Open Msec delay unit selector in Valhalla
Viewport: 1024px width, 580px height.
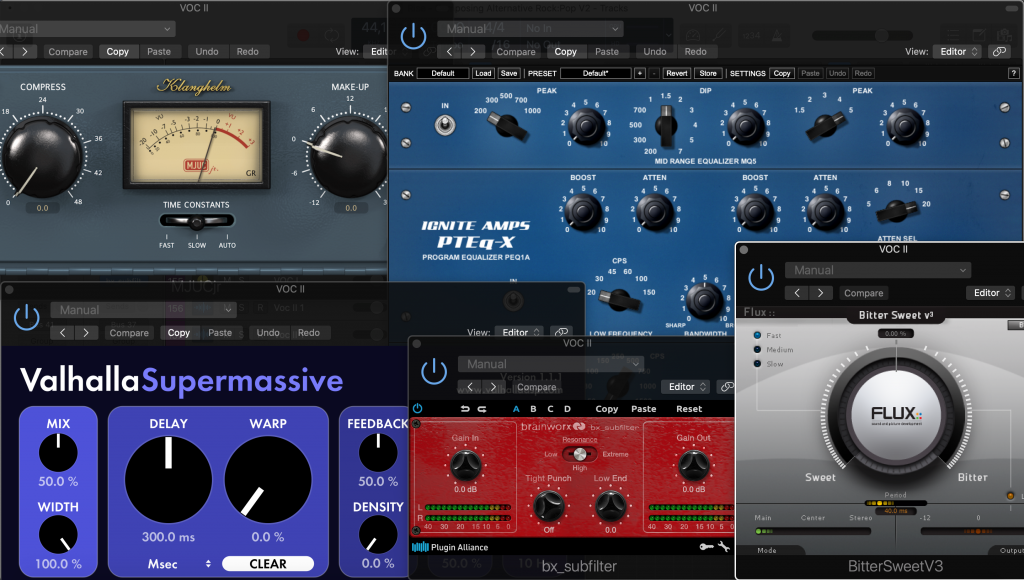[179, 564]
